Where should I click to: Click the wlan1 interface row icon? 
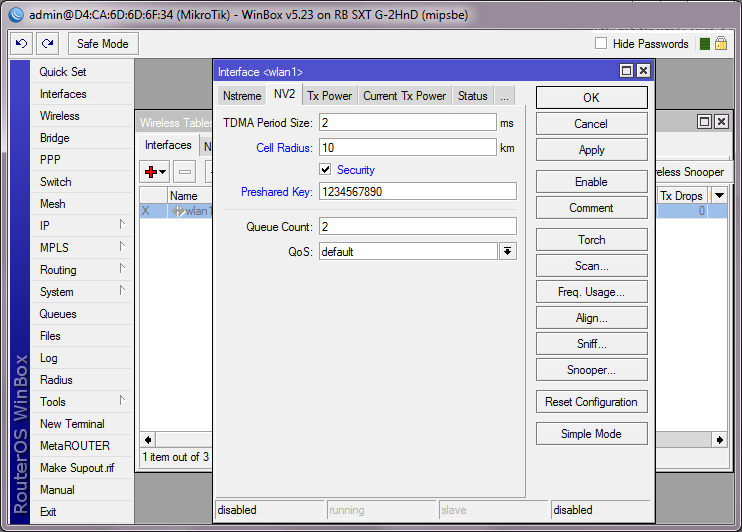tap(180, 211)
